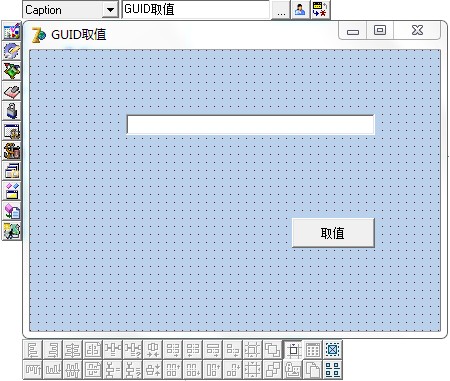Select the empty text edit box on the form
The image size is (450, 381).
pyautogui.click(x=250, y=125)
